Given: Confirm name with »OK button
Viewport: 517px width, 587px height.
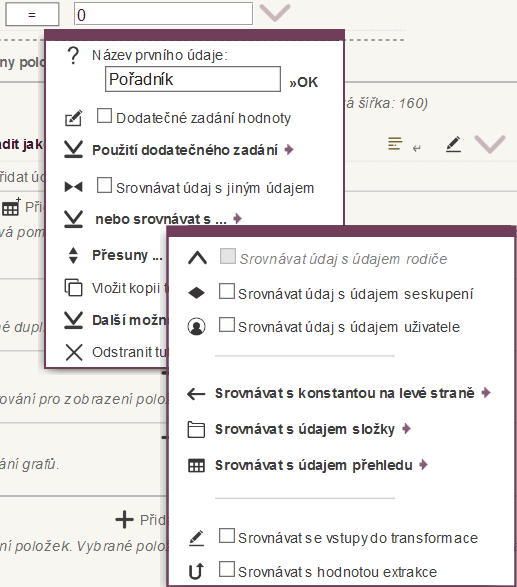Looking at the screenshot, I should [303, 82].
